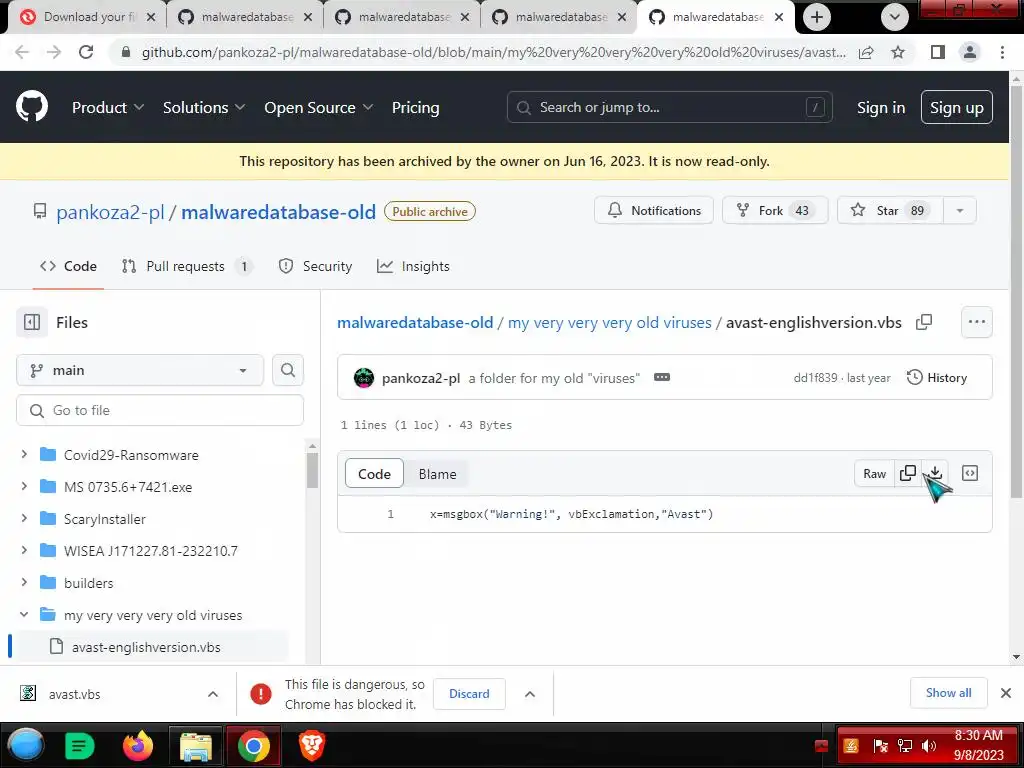Screen dimensions: 1024x768
Task: Open avast.vbs download options chevron
Action: (x=213, y=694)
